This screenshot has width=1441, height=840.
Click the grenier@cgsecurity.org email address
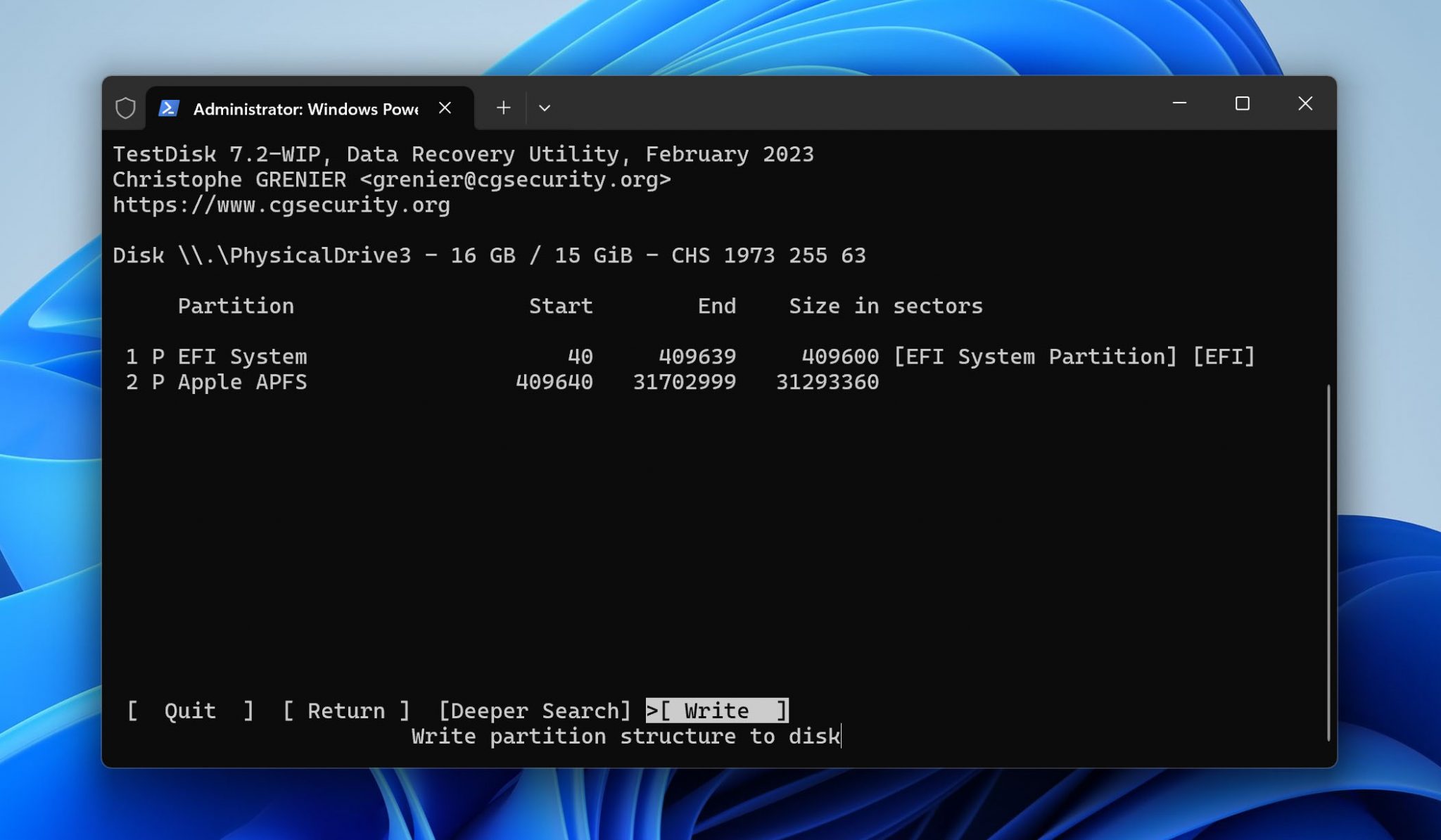[515, 179]
